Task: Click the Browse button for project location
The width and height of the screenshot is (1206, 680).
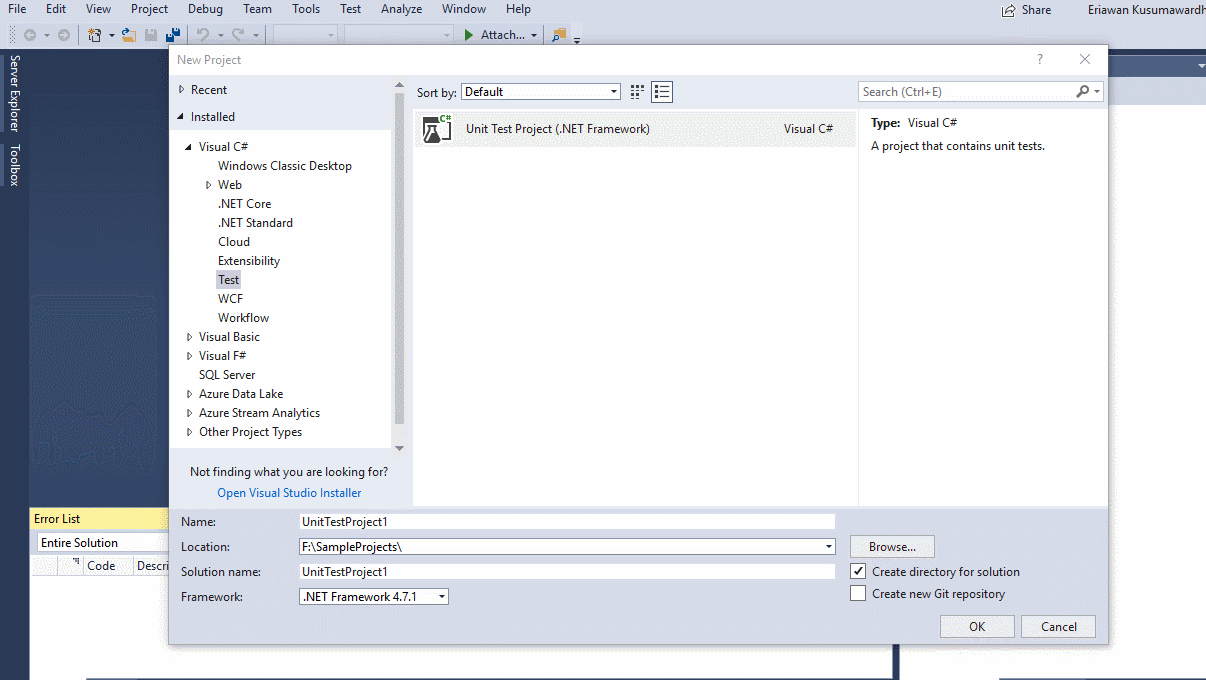Action: pos(891,546)
